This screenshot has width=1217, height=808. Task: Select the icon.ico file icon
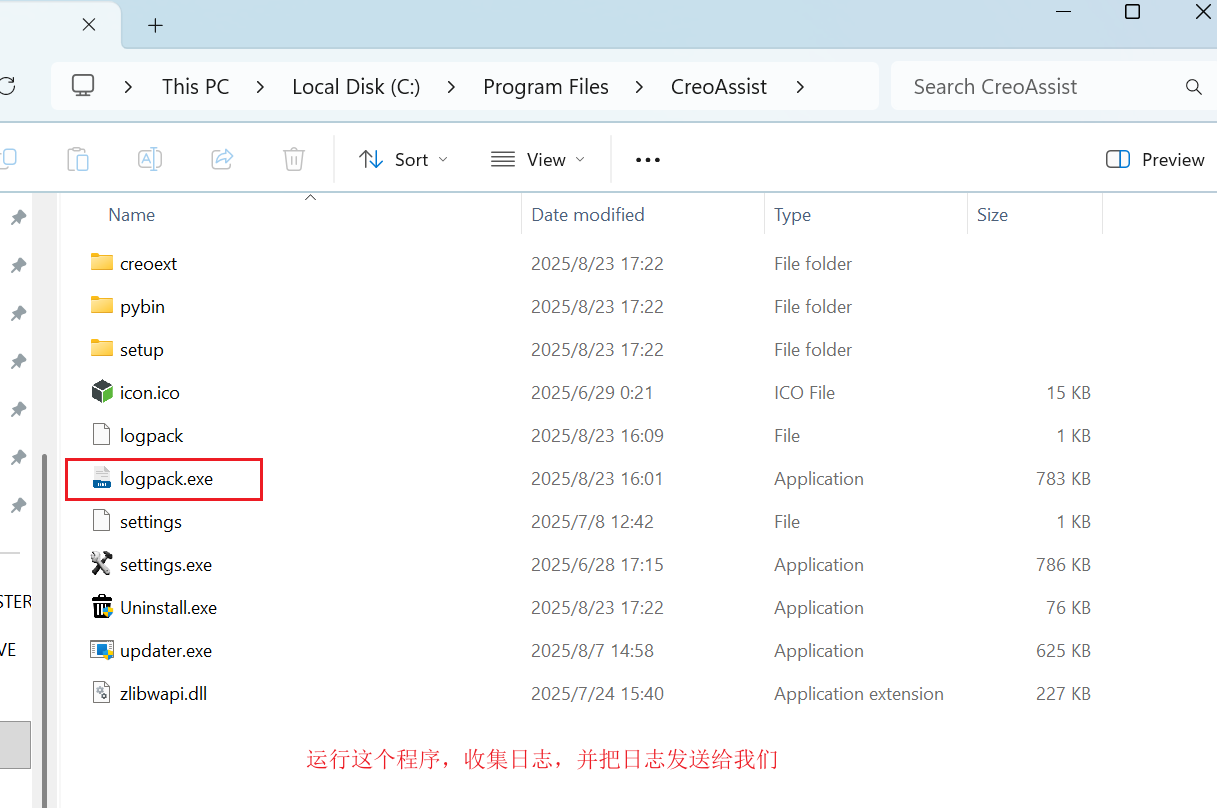[x=102, y=392]
